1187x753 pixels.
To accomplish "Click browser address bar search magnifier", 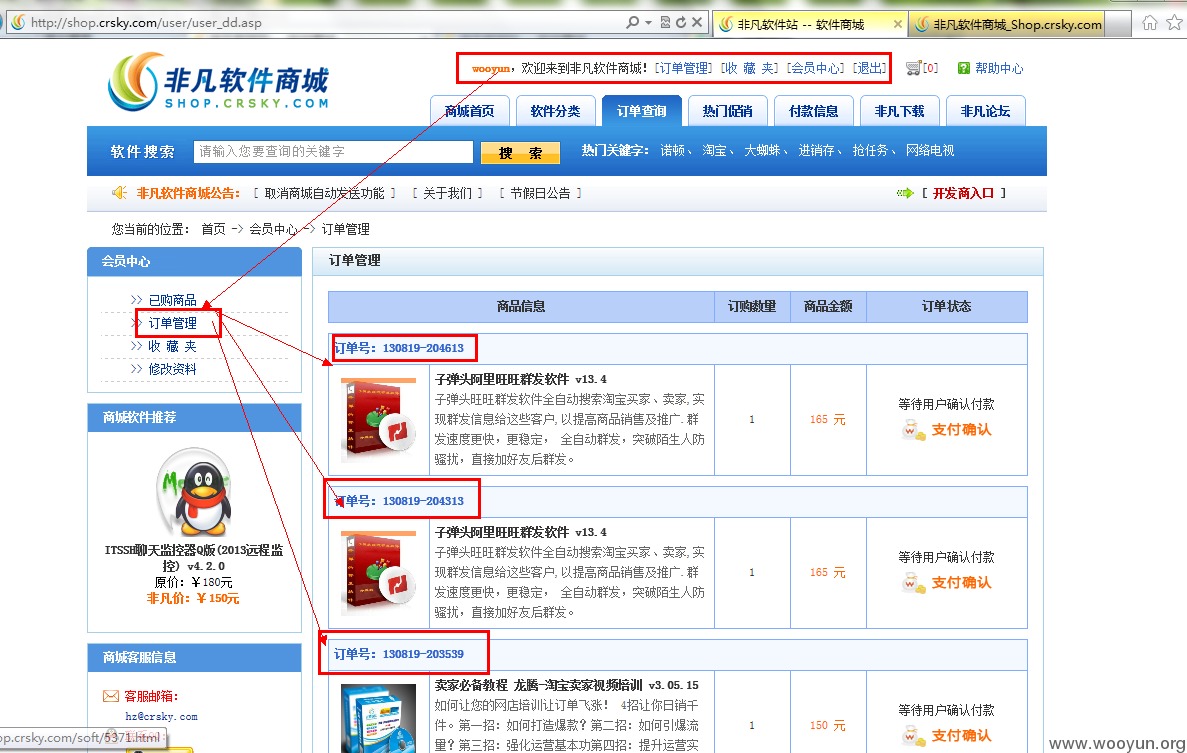I will pos(633,23).
